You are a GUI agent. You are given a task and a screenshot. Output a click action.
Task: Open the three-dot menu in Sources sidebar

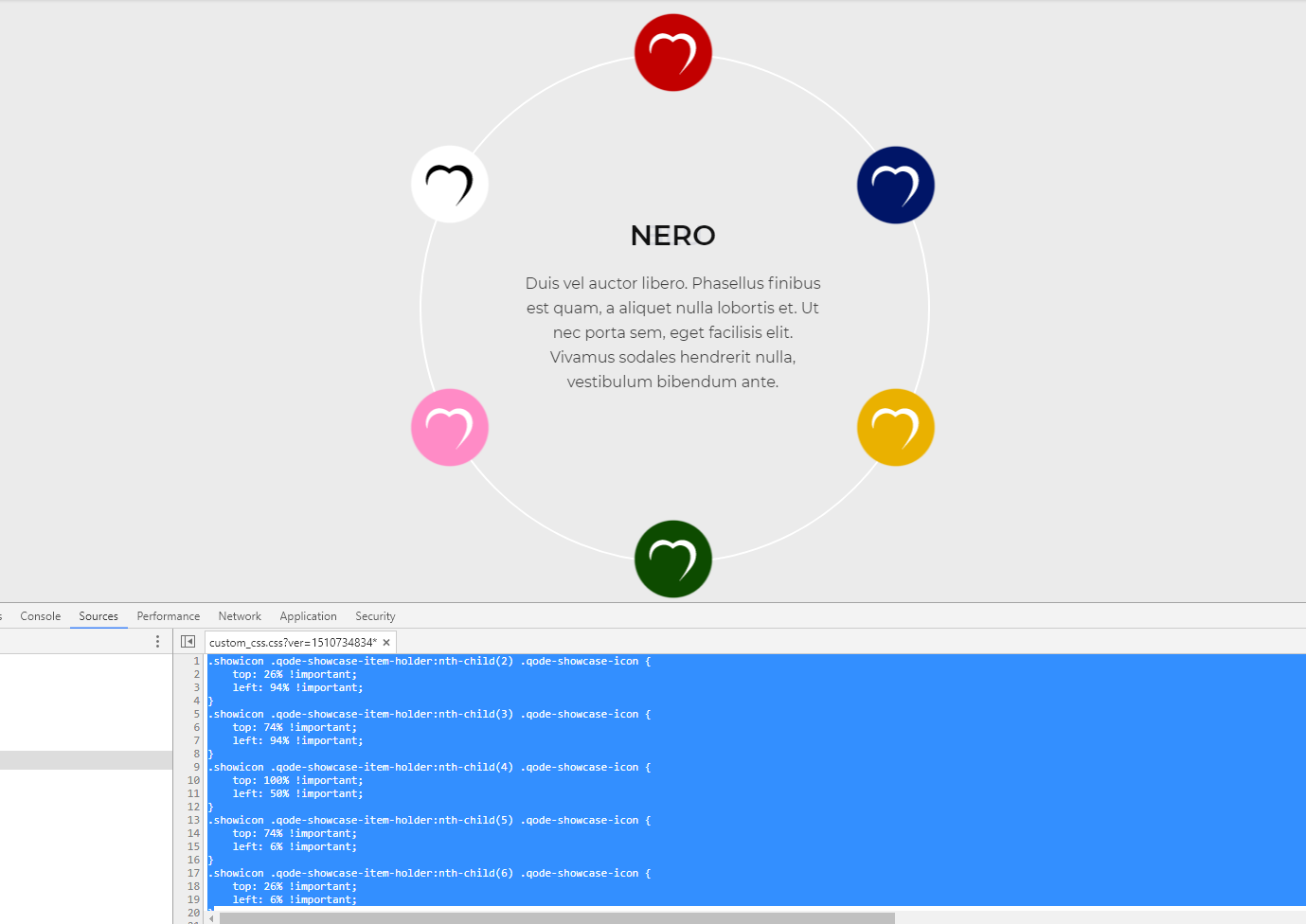click(x=157, y=642)
